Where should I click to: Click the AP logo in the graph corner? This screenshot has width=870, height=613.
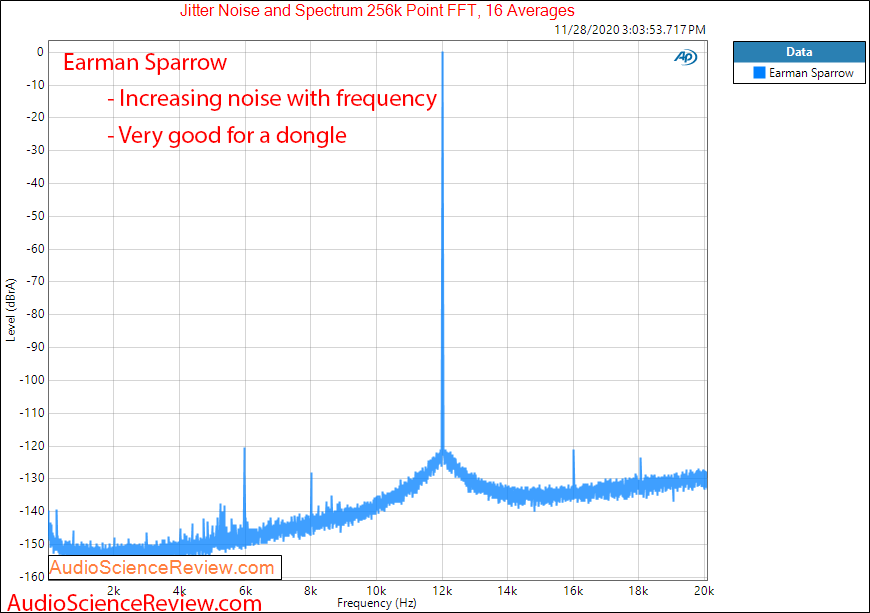tap(686, 57)
